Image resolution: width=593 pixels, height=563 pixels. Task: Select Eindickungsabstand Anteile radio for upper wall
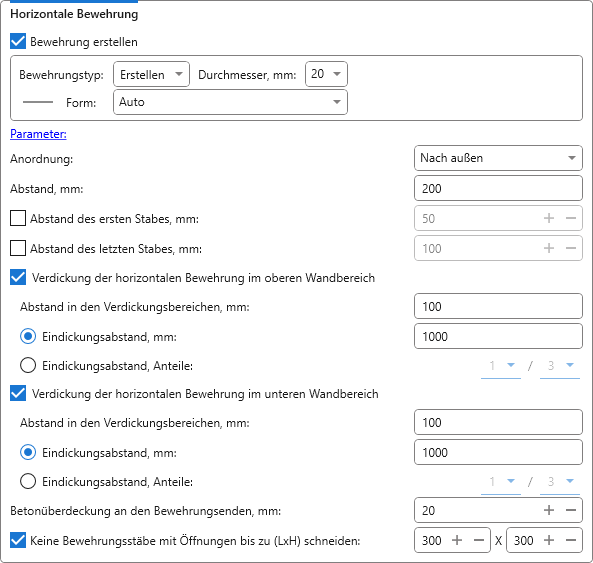click(28, 366)
